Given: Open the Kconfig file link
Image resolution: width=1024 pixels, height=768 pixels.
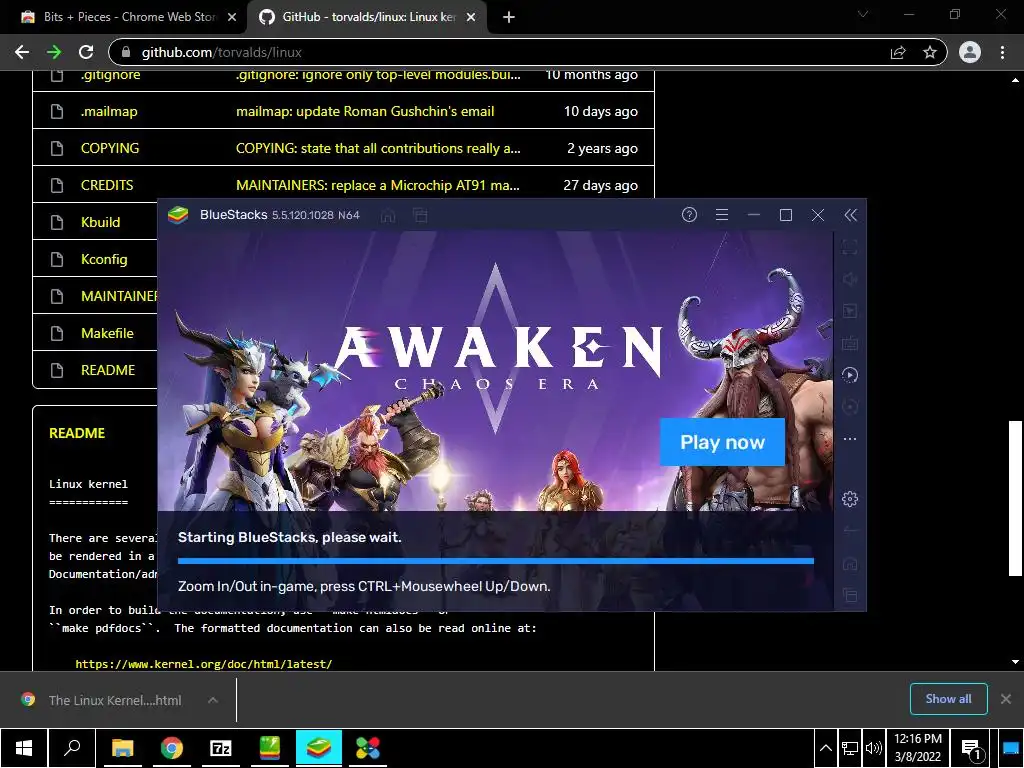Looking at the screenshot, I should 104,259.
